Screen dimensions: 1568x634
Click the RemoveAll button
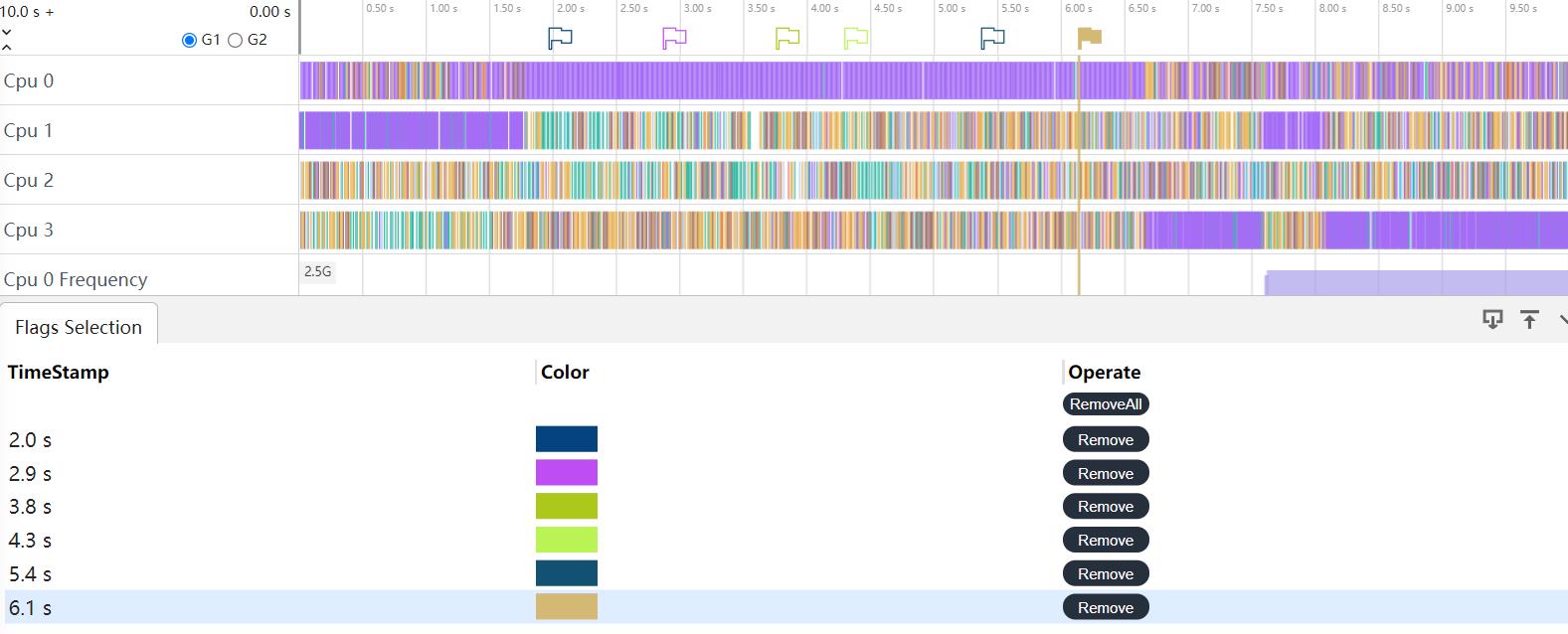click(x=1106, y=403)
